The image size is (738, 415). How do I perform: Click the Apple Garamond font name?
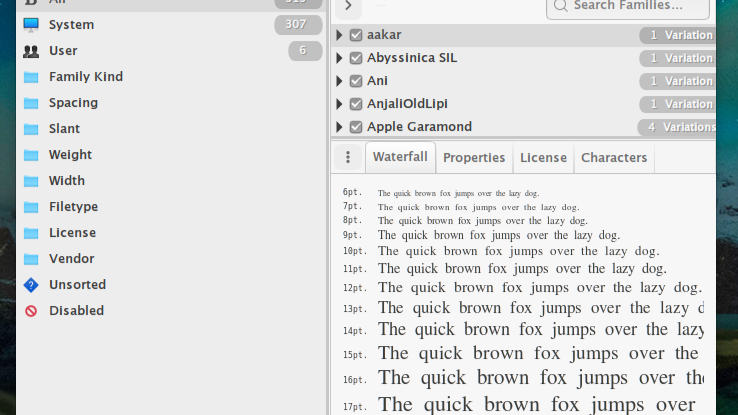click(419, 127)
